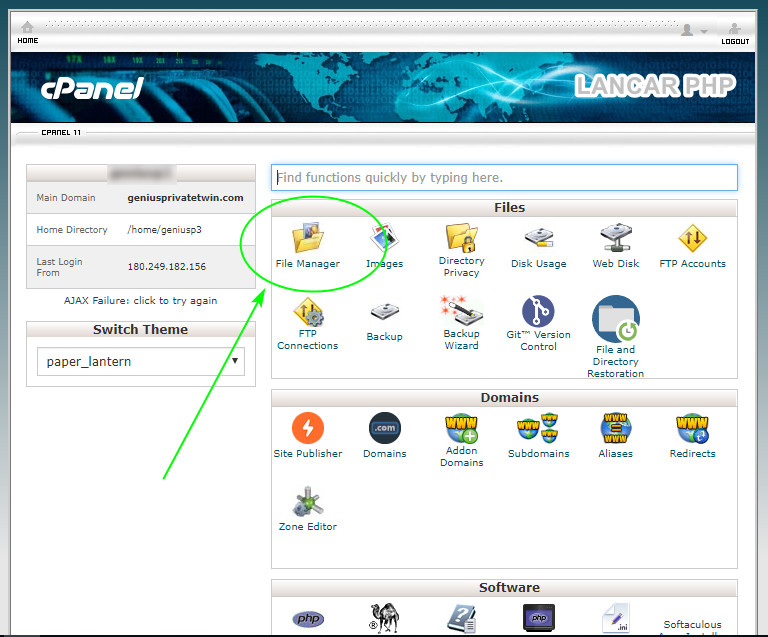The height and width of the screenshot is (637, 768).
Task: Open Disk Usage
Action: [538, 246]
